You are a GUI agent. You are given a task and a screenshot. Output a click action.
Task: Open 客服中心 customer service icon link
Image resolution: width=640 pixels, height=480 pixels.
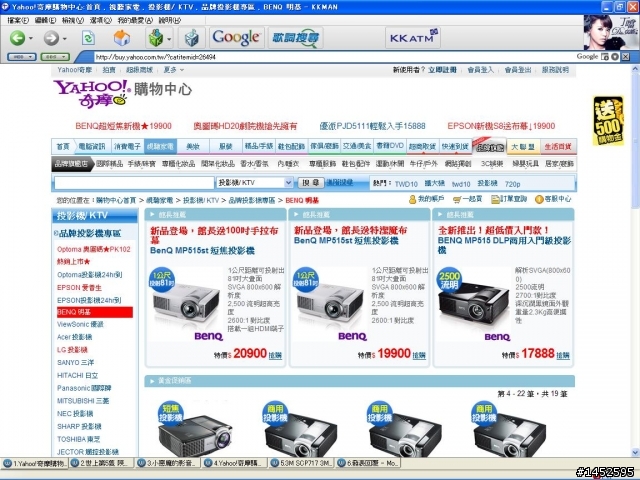553,199
